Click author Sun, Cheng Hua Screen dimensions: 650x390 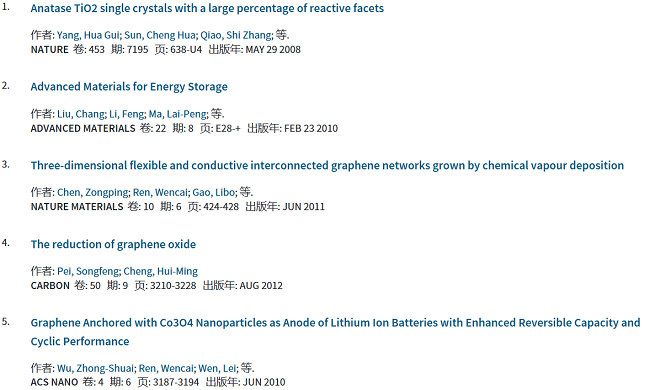click(160, 35)
